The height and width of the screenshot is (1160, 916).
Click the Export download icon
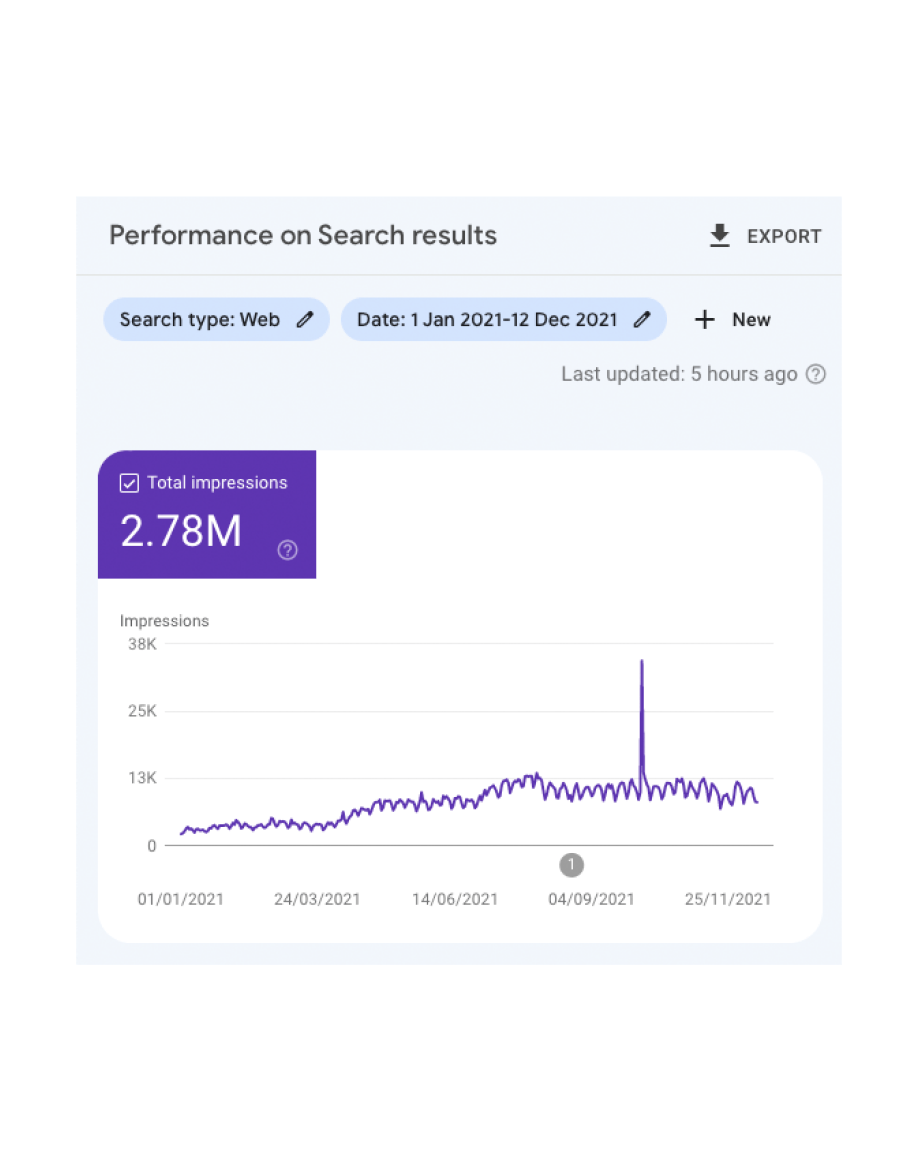click(x=719, y=236)
